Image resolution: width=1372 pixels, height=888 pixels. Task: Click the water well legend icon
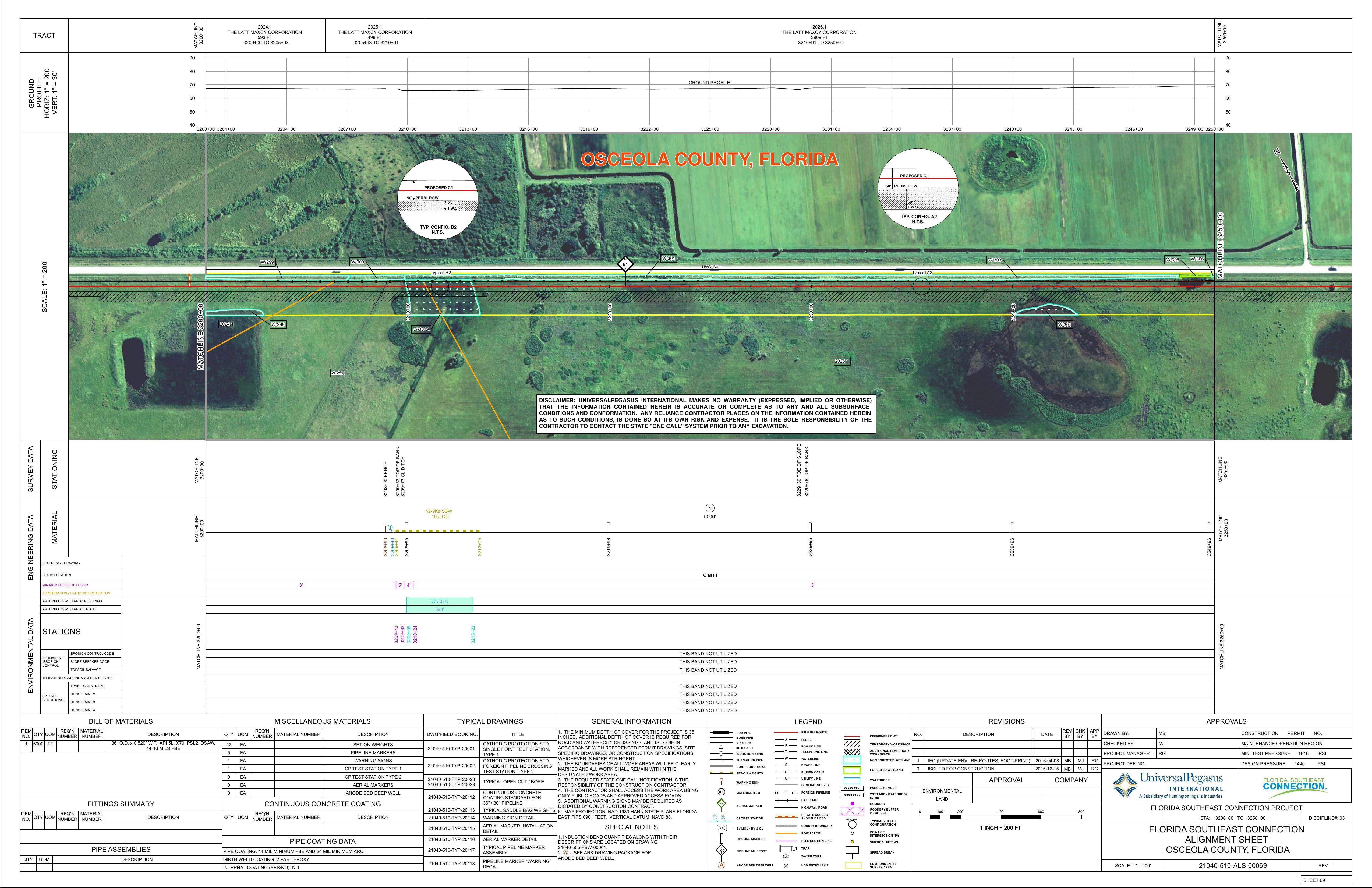tap(786, 856)
